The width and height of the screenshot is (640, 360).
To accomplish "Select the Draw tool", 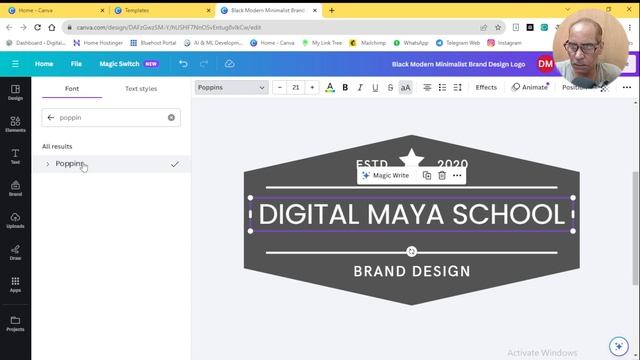I will click(15, 252).
